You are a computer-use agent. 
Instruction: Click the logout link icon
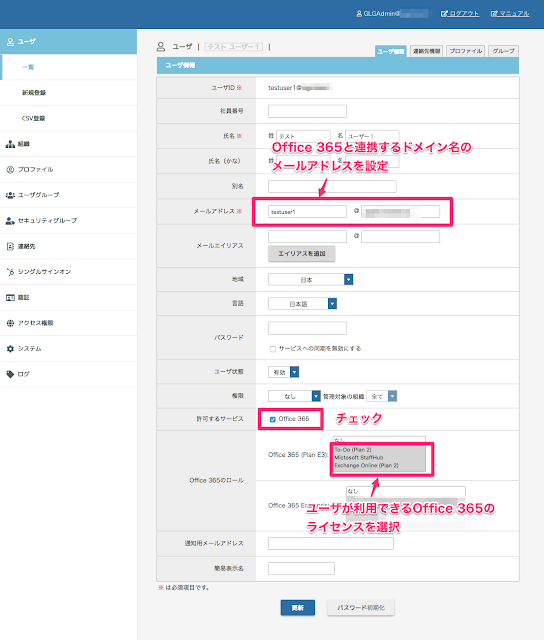[444, 13]
